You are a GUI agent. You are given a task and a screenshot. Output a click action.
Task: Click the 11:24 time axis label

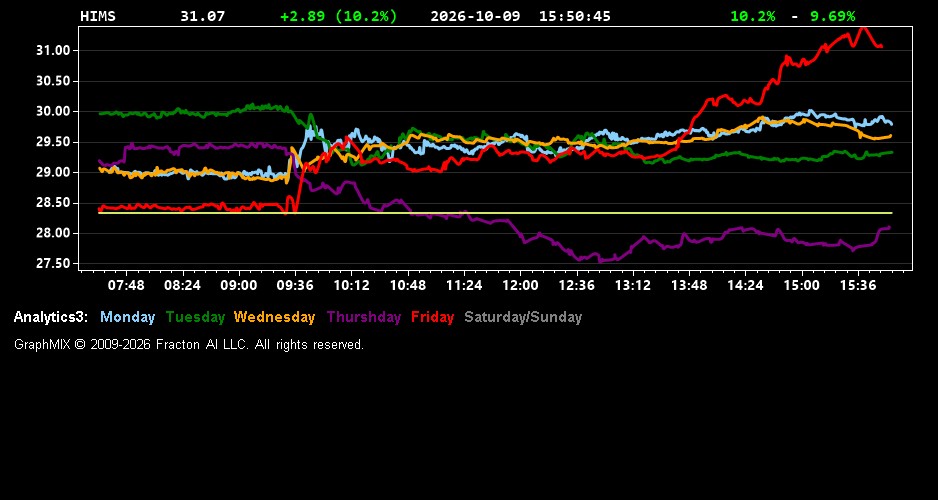[x=464, y=285]
